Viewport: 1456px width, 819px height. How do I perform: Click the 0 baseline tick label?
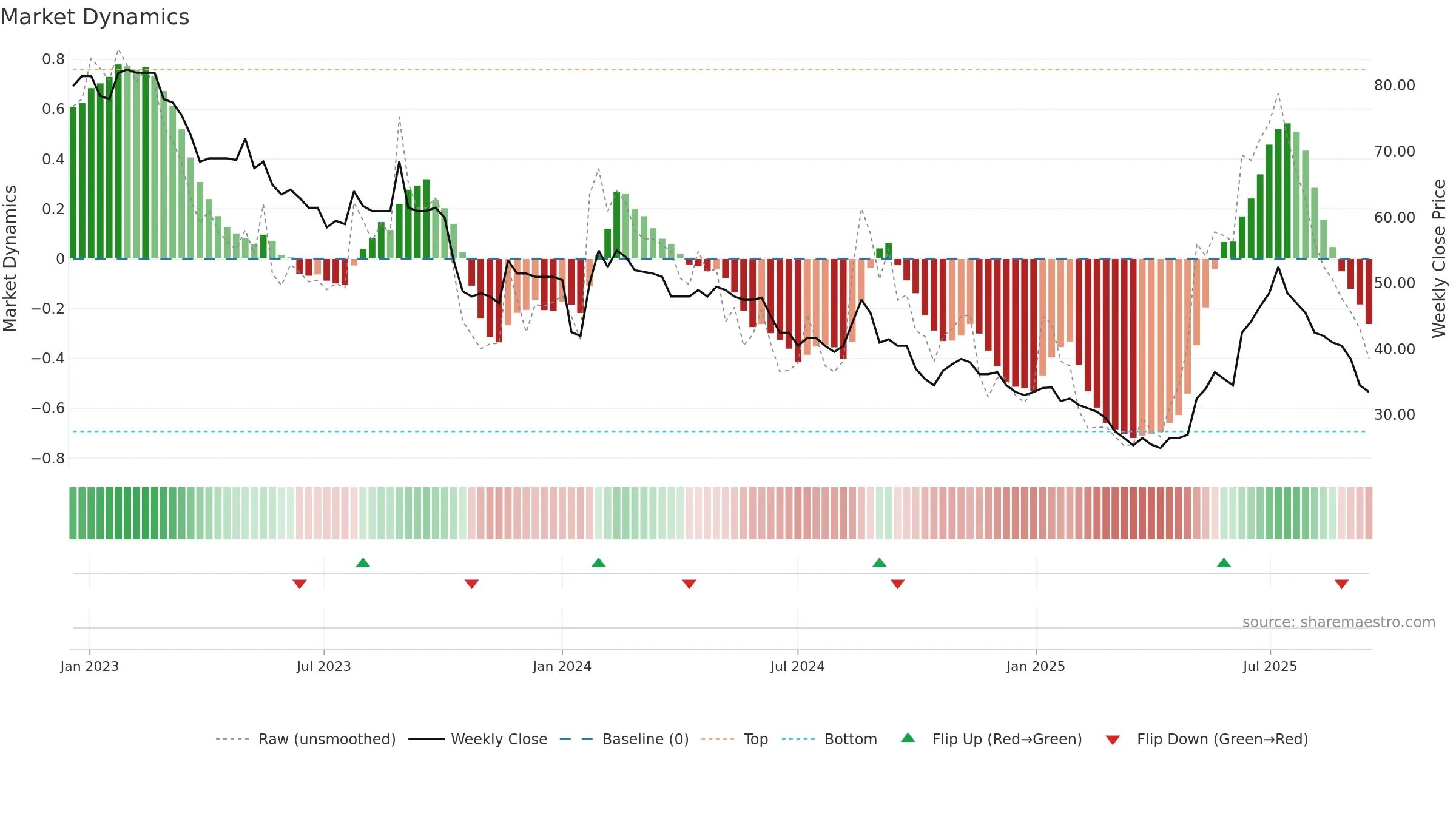(60, 259)
